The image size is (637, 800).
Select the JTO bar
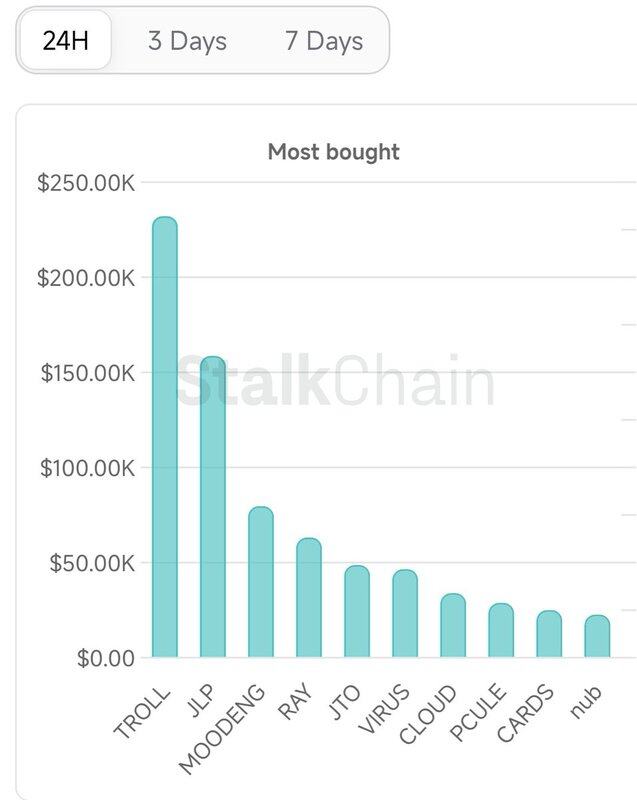357,612
